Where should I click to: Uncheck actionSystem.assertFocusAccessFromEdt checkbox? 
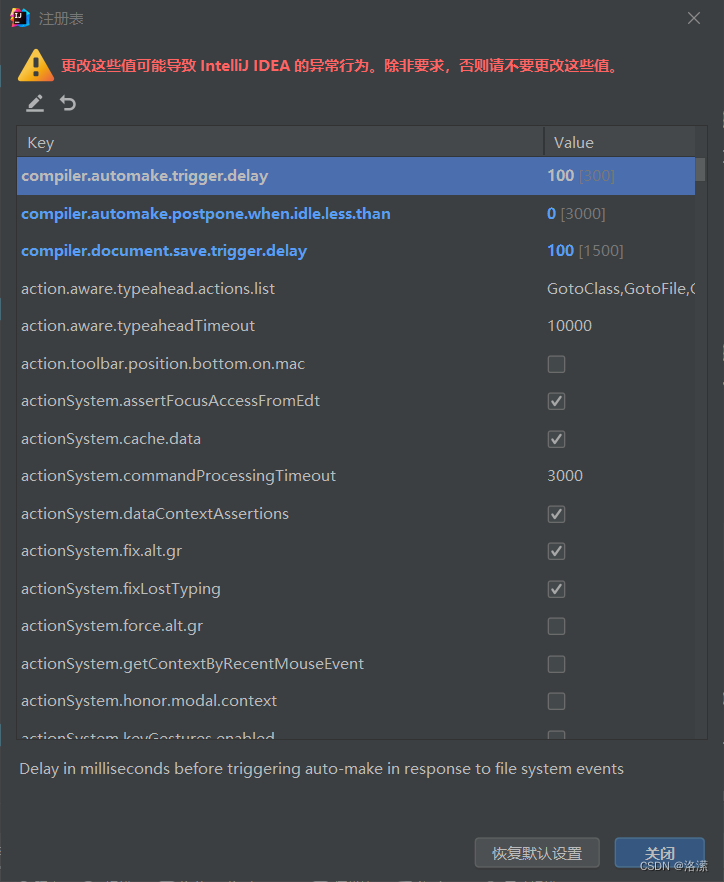click(556, 401)
